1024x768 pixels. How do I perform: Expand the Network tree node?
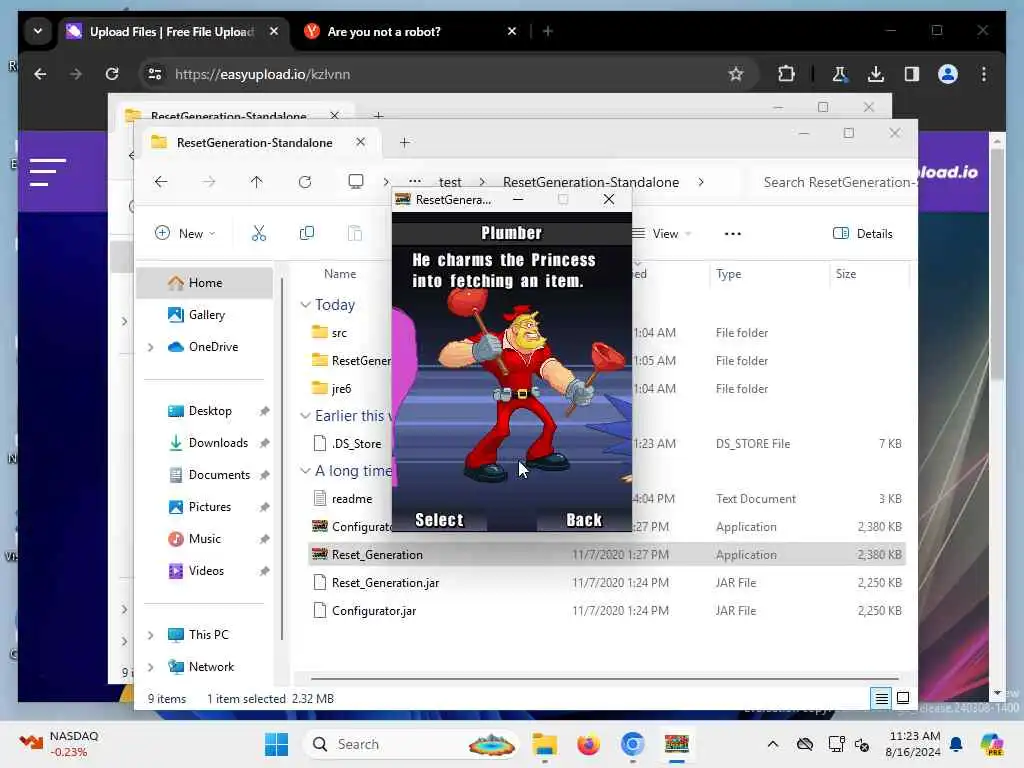(x=151, y=667)
